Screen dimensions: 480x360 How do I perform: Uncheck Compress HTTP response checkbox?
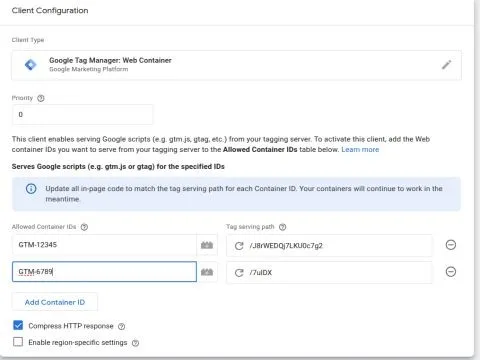coord(18,325)
